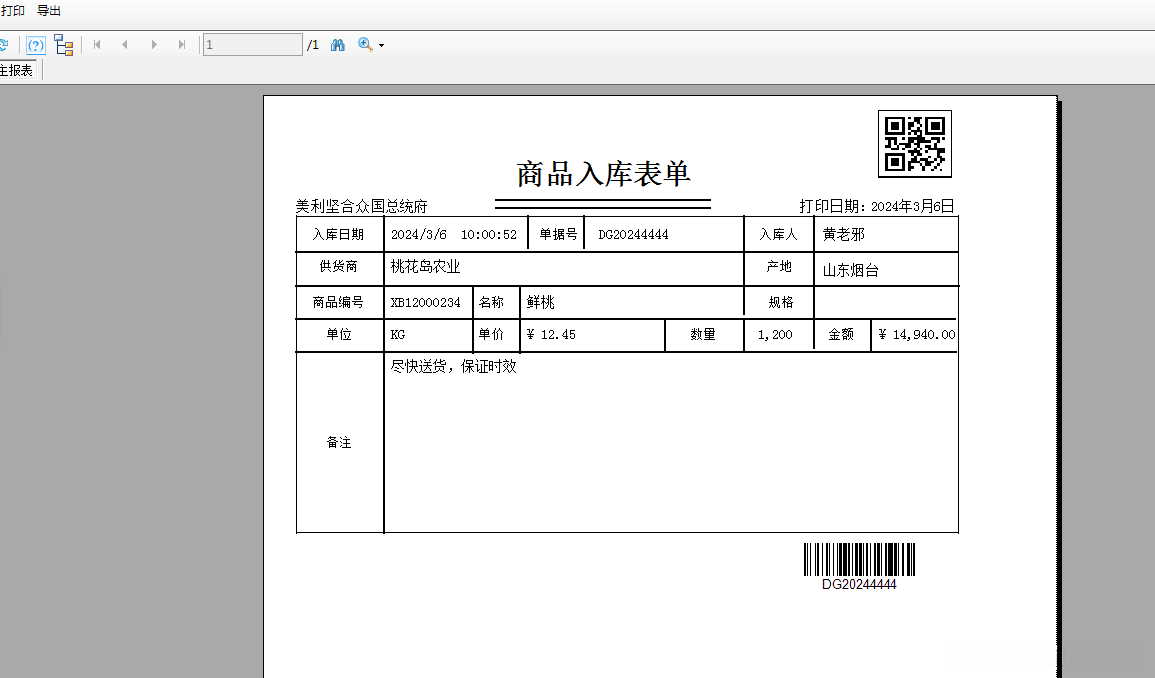
Task: Click the product code XB12000234
Action: click(x=425, y=302)
